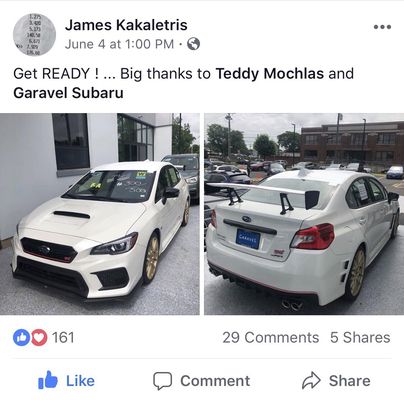The height and width of the screenshot is (400, 404).
Task: Click the thumbs-up icon beside Like
Action: click(48, 380)
